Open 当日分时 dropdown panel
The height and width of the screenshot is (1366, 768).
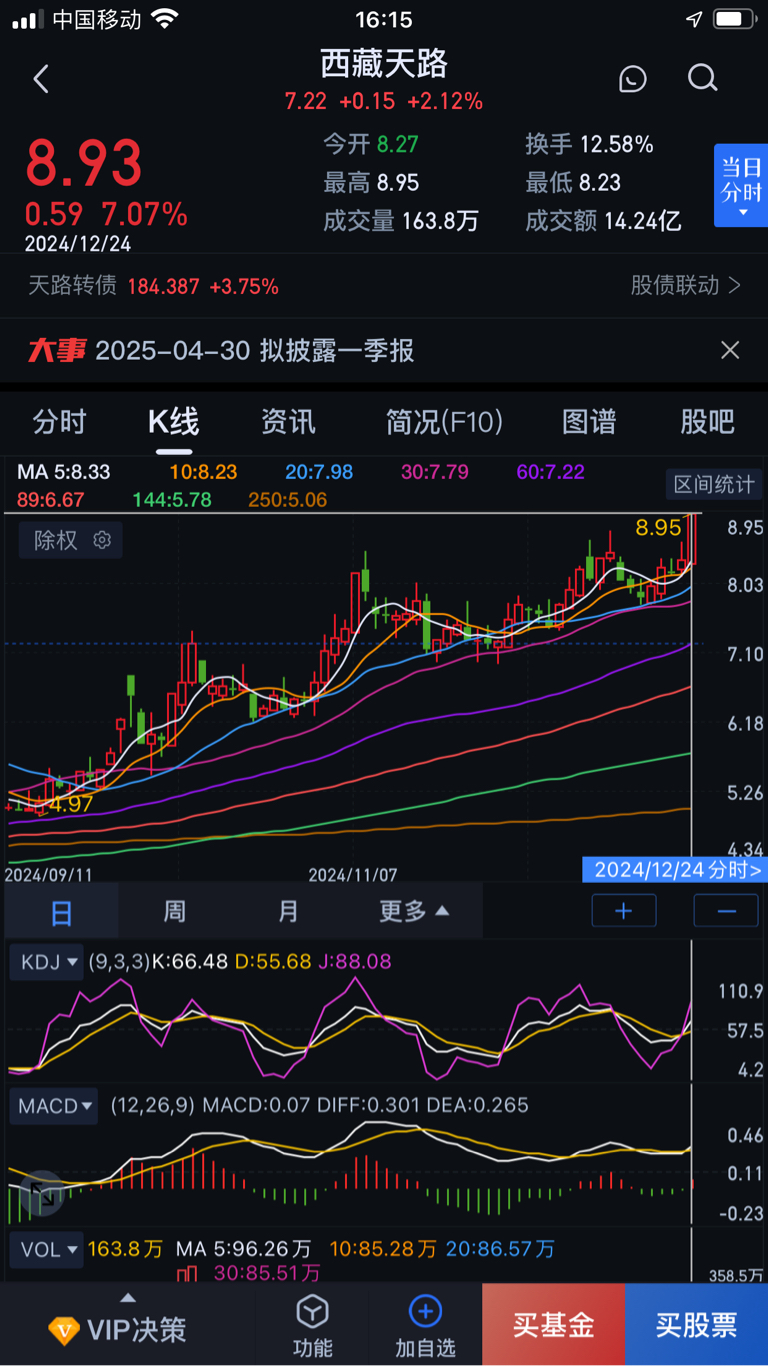point(741,186)
